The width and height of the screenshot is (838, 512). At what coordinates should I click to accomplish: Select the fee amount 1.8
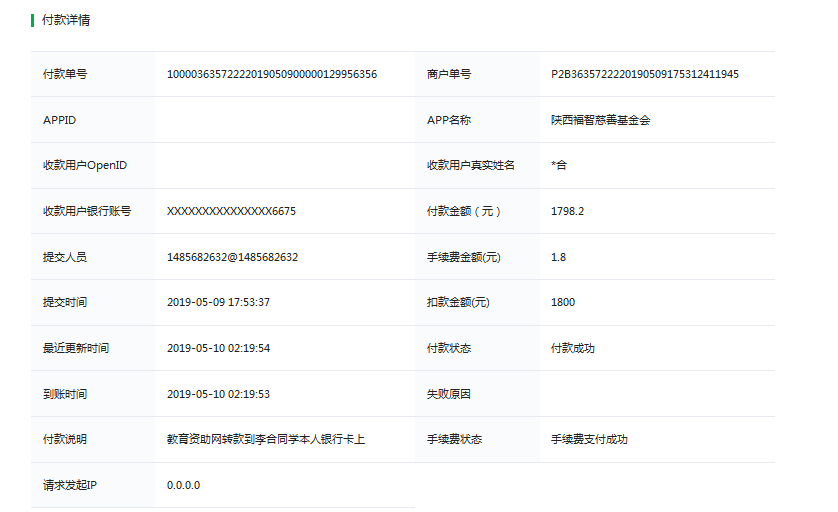tap(558, 257)
